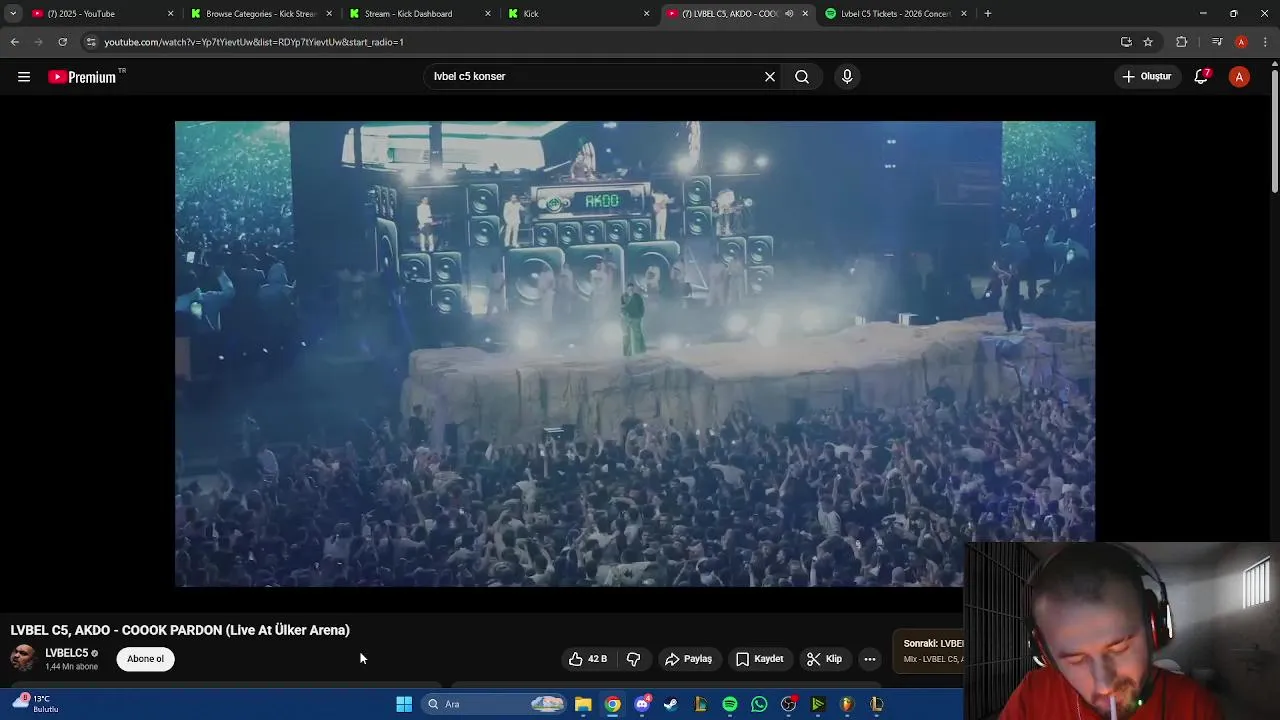Open Spotify from taskbar
The image size is (1280, 720).
coord(730,704)
